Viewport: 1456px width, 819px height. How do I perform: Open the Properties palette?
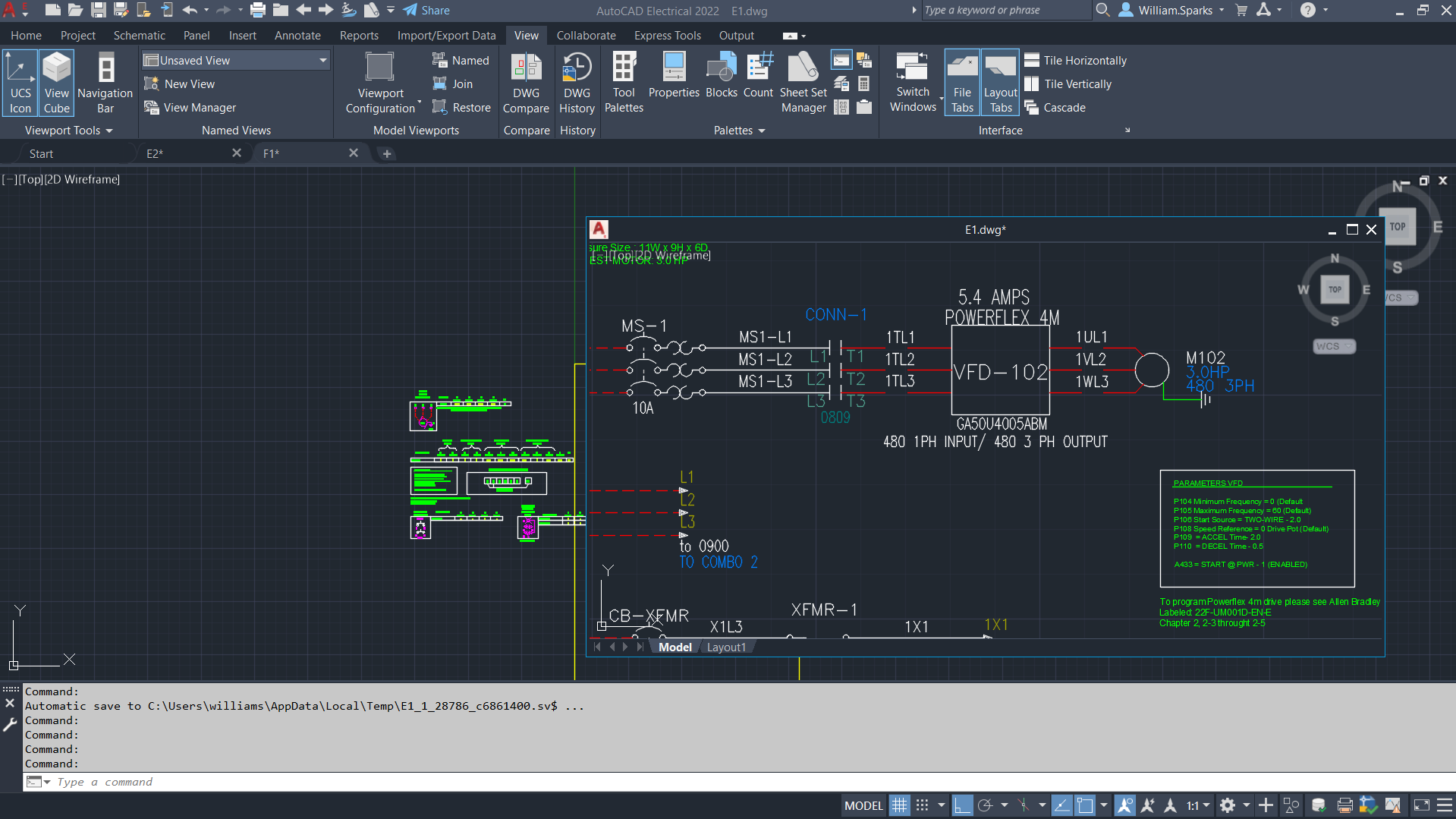point(674,76)
